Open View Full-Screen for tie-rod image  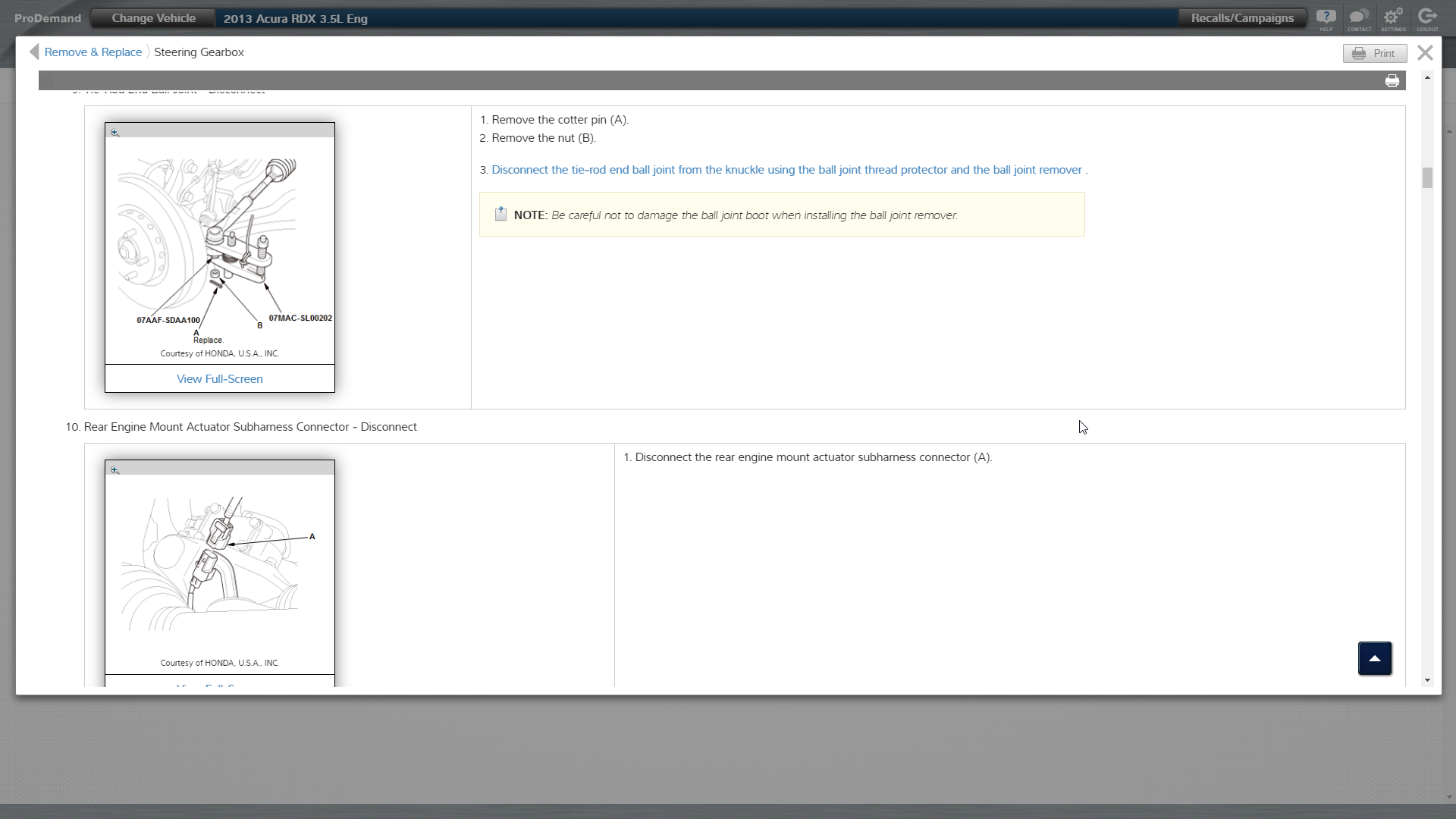point(219,379)
